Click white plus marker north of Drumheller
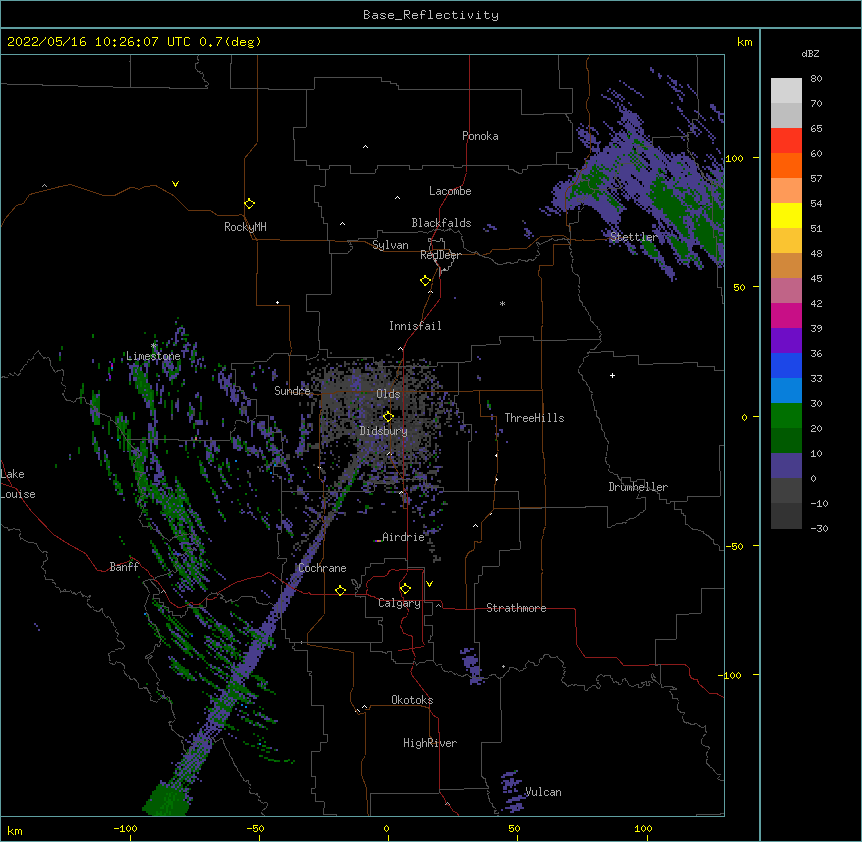The image size is (862, 842). pyautogui.click(x=612, y=375)
